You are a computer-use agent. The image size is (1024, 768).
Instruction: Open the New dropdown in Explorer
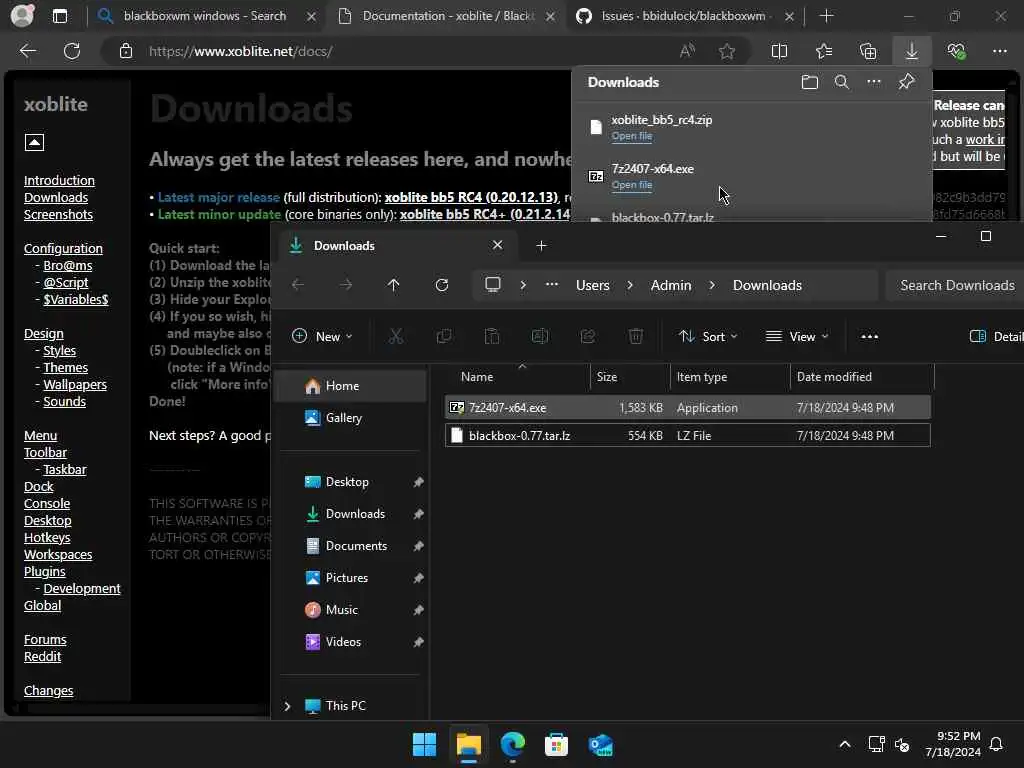[x=322, y=336]
